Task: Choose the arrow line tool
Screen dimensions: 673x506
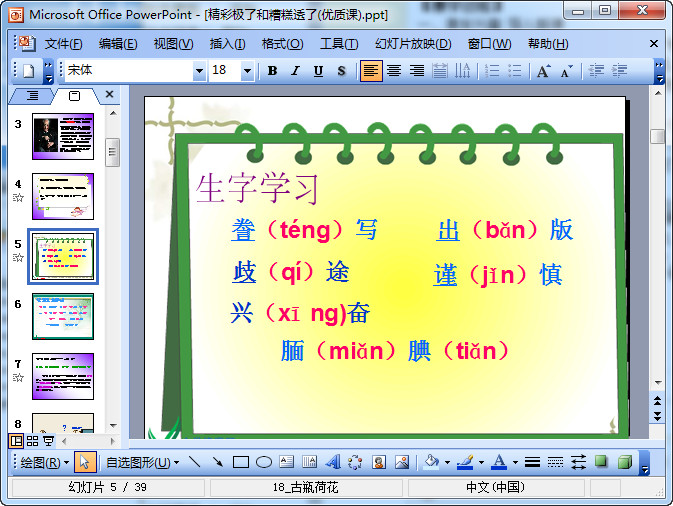Action: 217,462
